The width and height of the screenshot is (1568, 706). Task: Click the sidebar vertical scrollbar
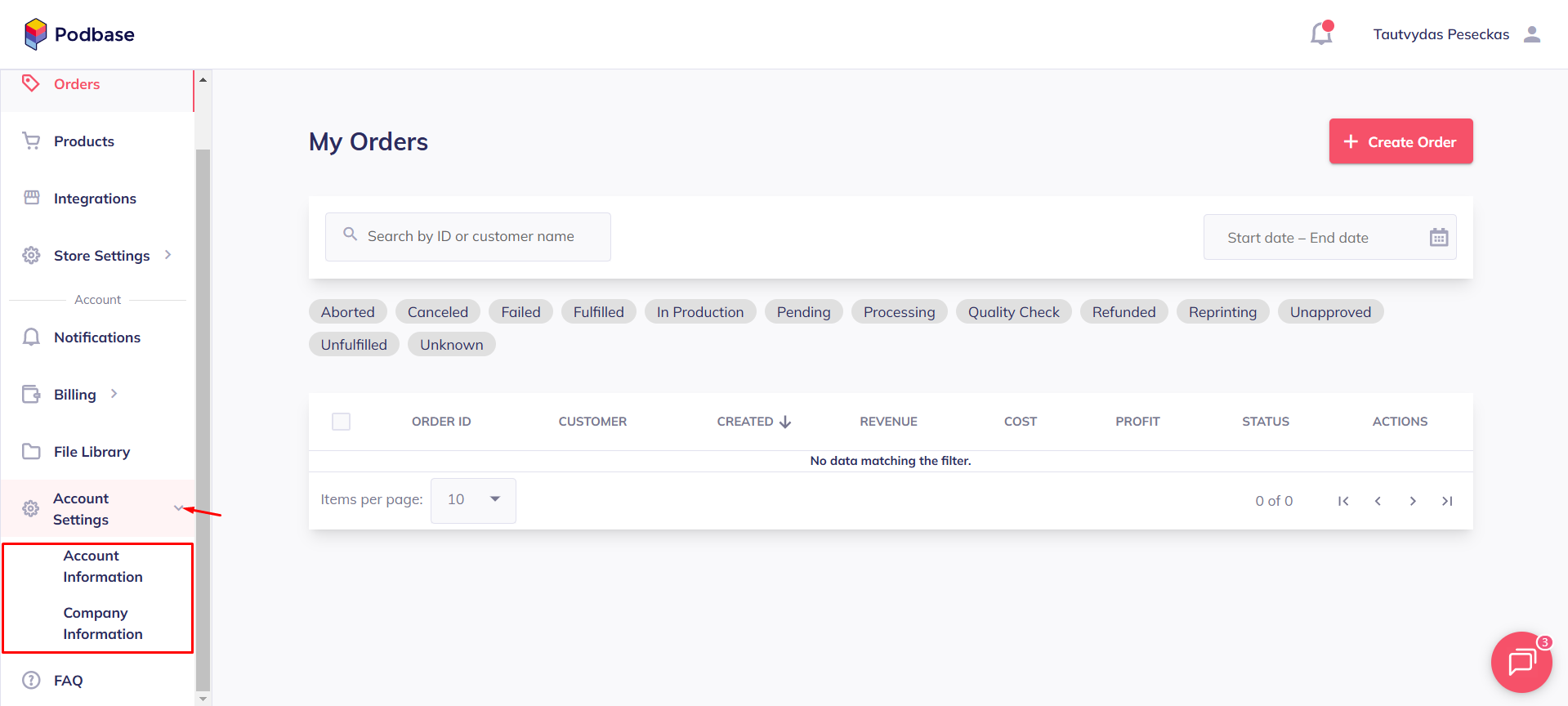click(x=203, y=409)
